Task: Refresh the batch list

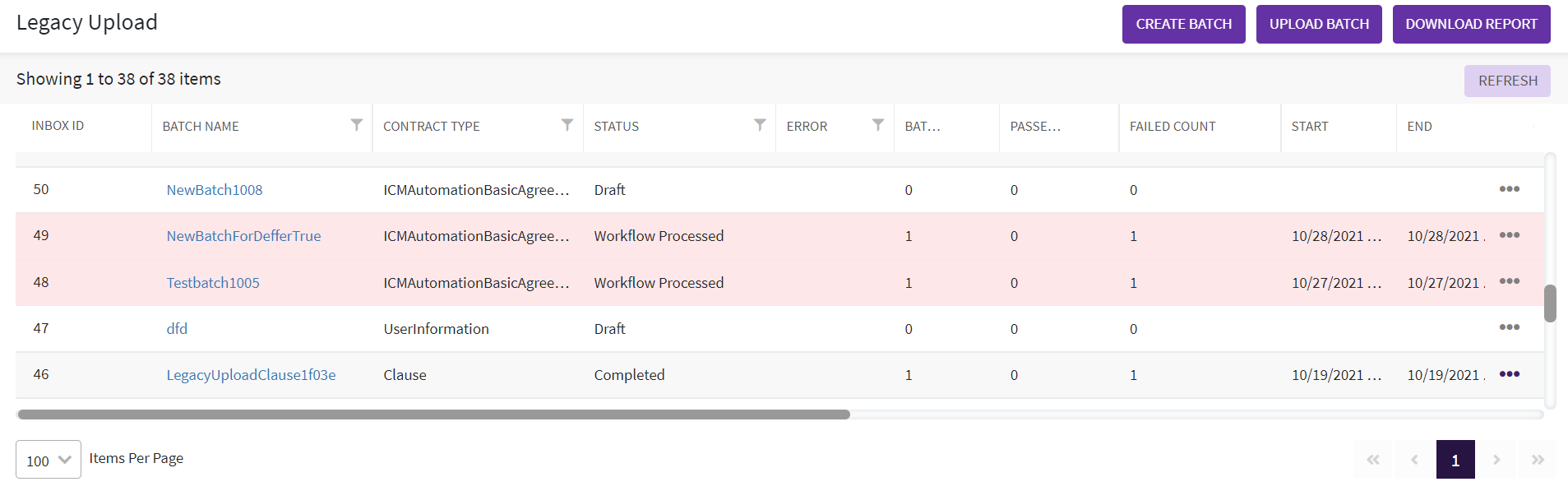Action: (x=1507, y=81)
